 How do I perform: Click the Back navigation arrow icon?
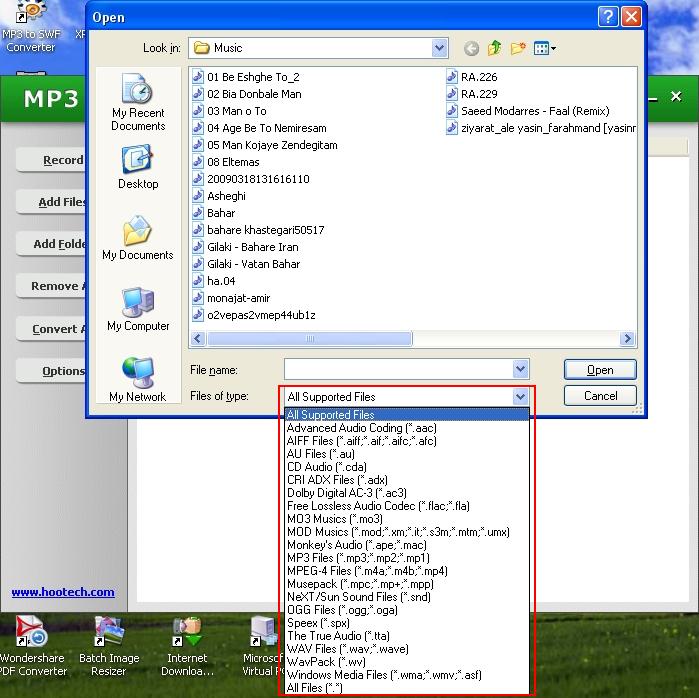tap(472, 48)
